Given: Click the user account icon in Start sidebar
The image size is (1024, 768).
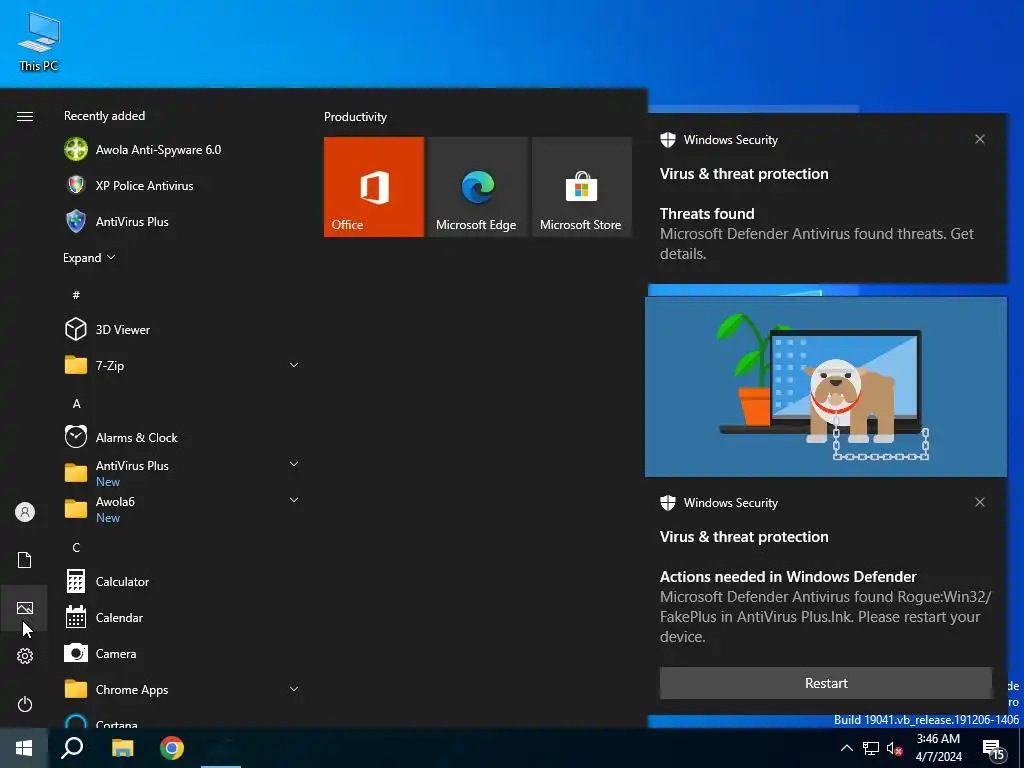Looking at the screenshot, I should [x=25, y=512].
